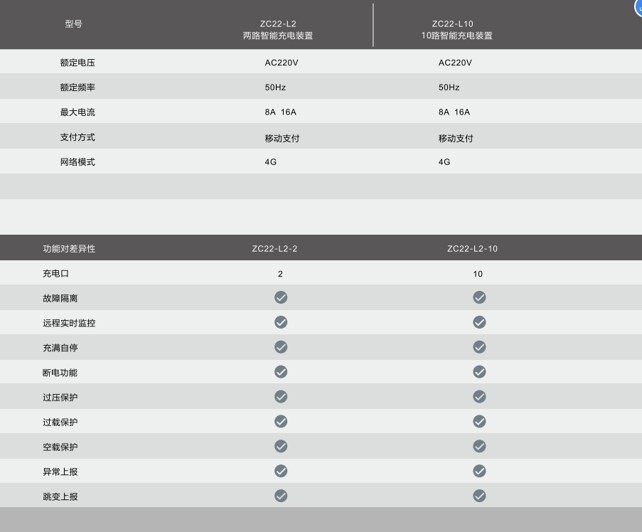Click the 网络模式 row label
The image size is (642, 532).
pos(77,162)
